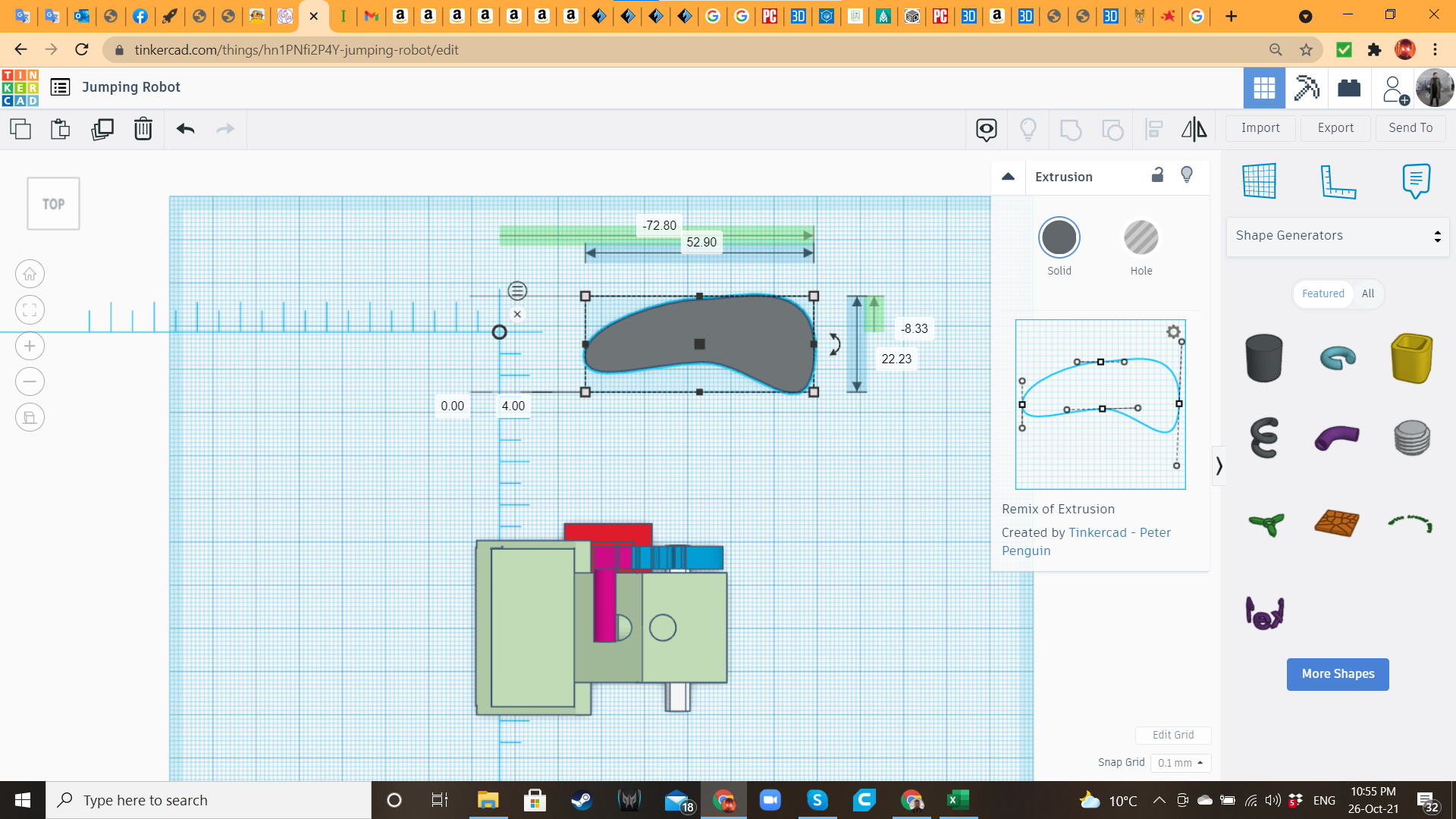Toggle the Extrusion lock icon

1157,175
